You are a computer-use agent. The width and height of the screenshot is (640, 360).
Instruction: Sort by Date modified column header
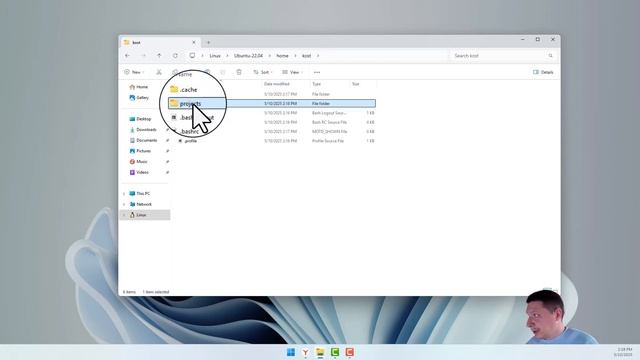tap(277, 84)
